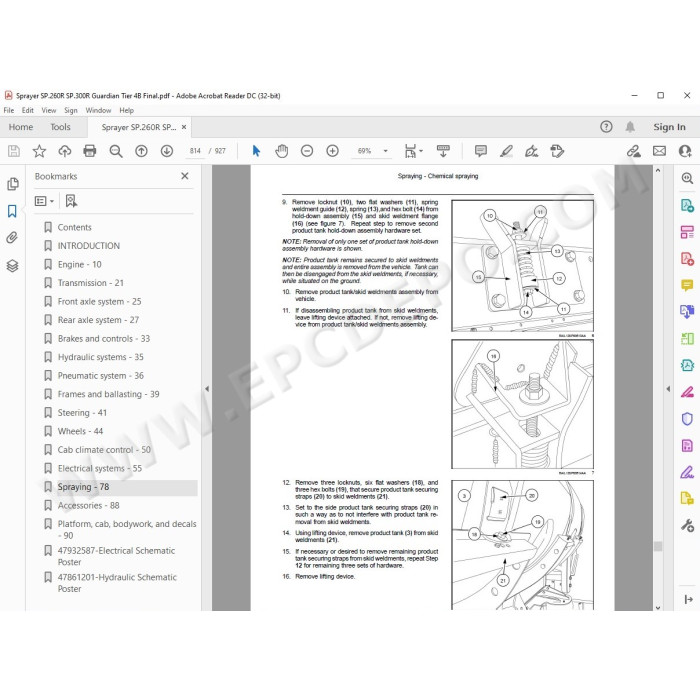Click the upload to cloud icon

(x=65, y=151)
